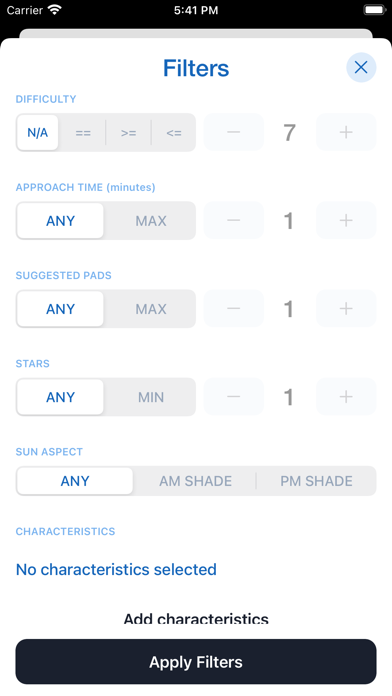392x696 pixels.
Task: Switch Stars filter to MIN
Action: (x=150, y=397)
